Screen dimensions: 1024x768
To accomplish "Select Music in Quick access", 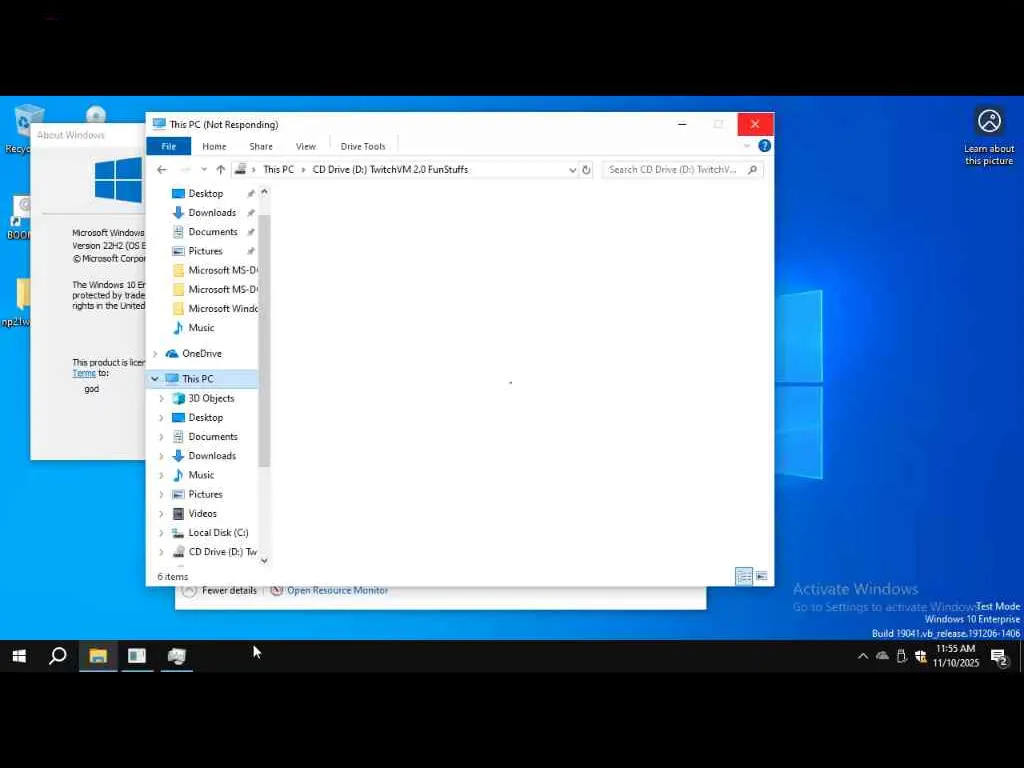I will 201,328.
